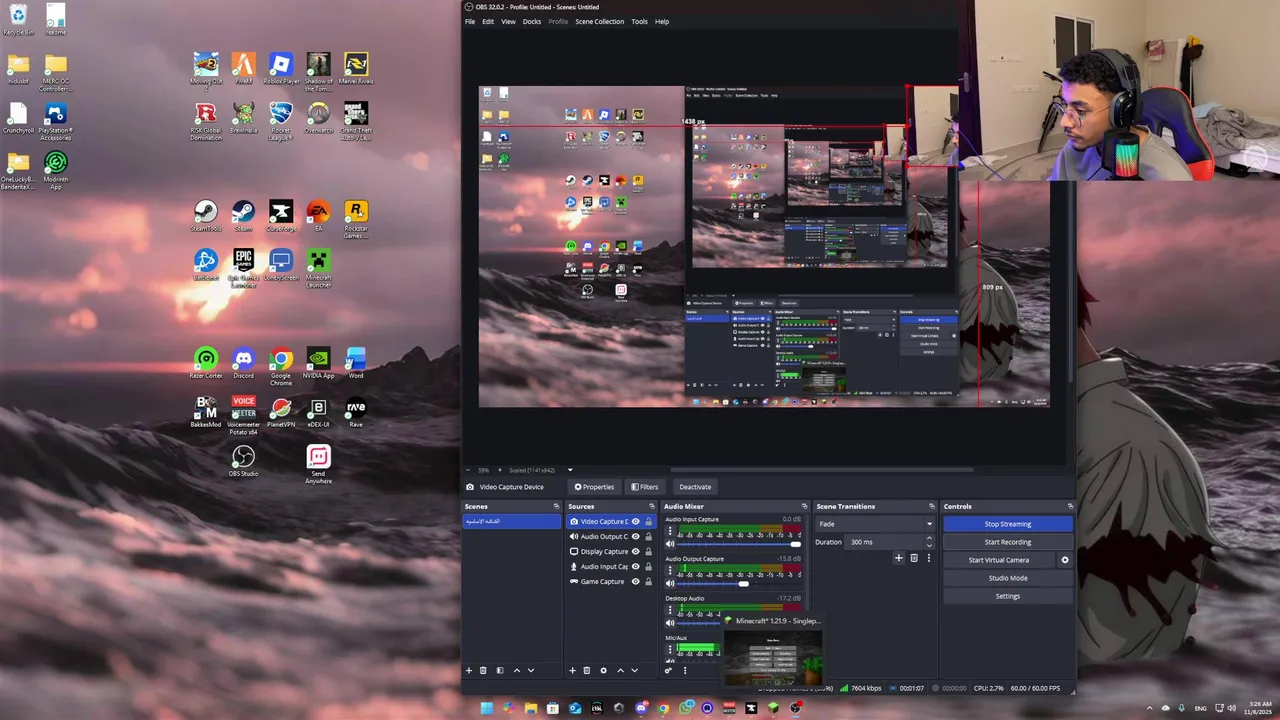Open options dots for Audio Input Capture channel
The width and height of the screenshot is (1280, 720).
670,531
